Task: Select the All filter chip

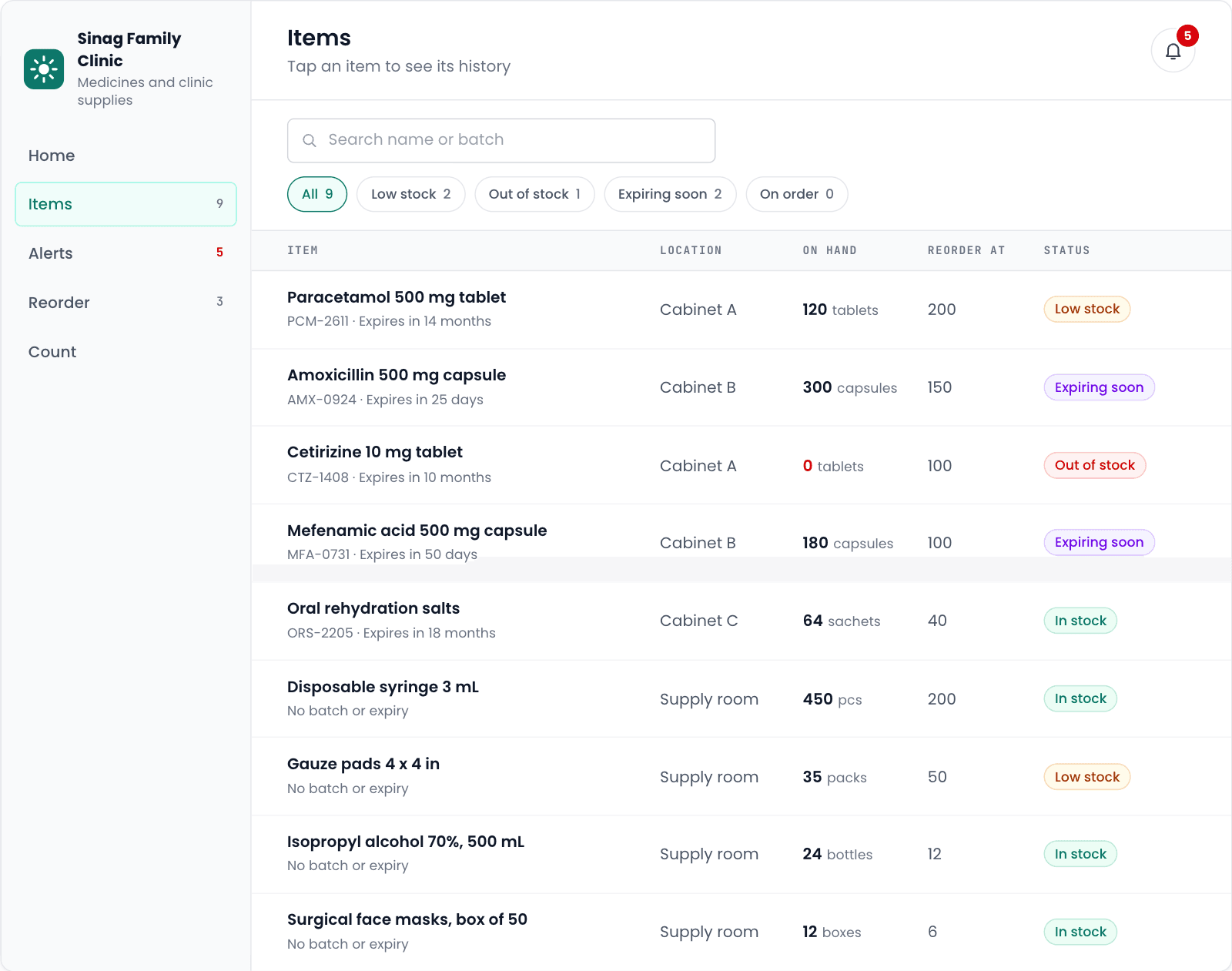Action: click(317, 194)
